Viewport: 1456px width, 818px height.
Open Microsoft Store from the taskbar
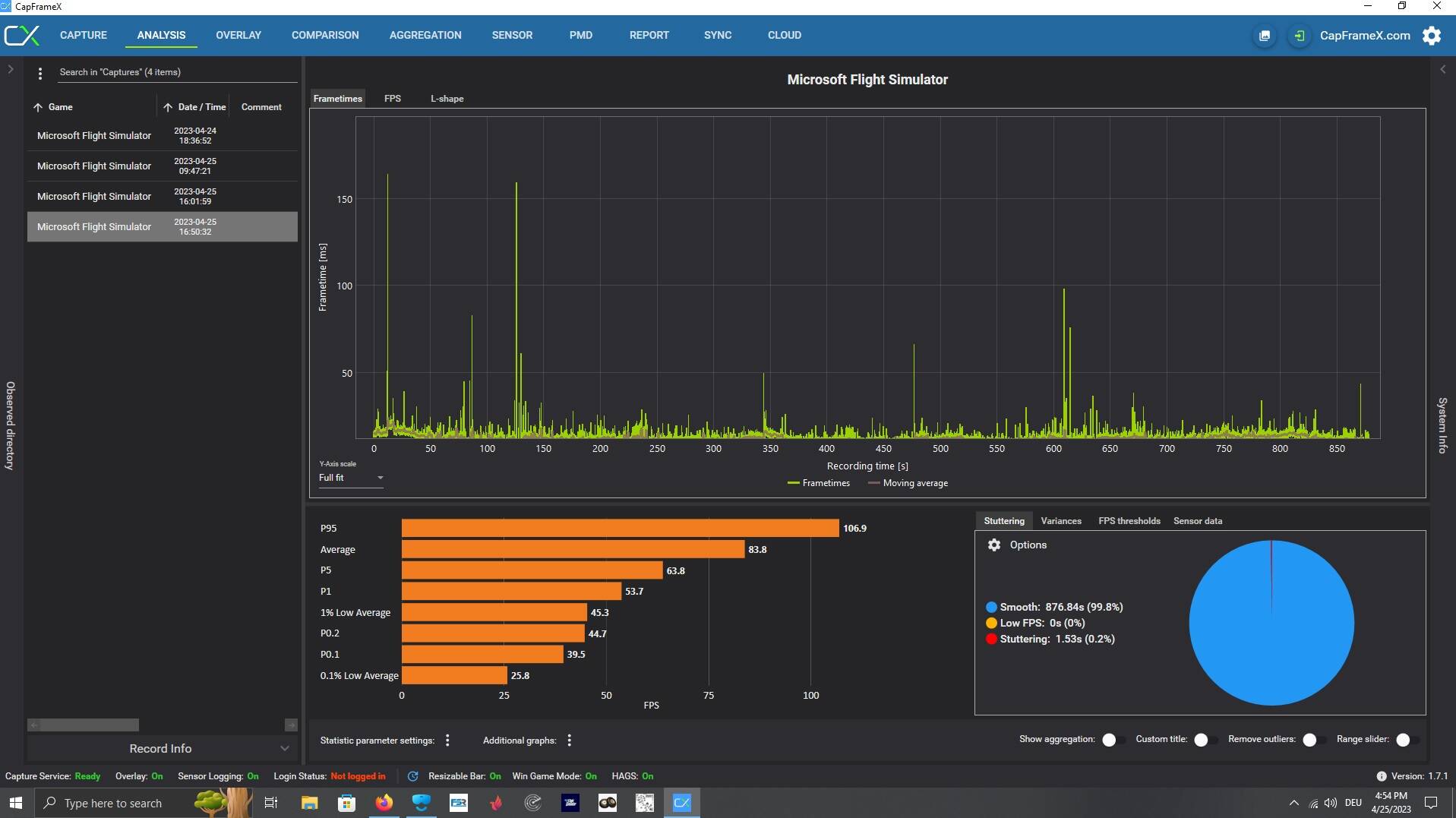346,803
